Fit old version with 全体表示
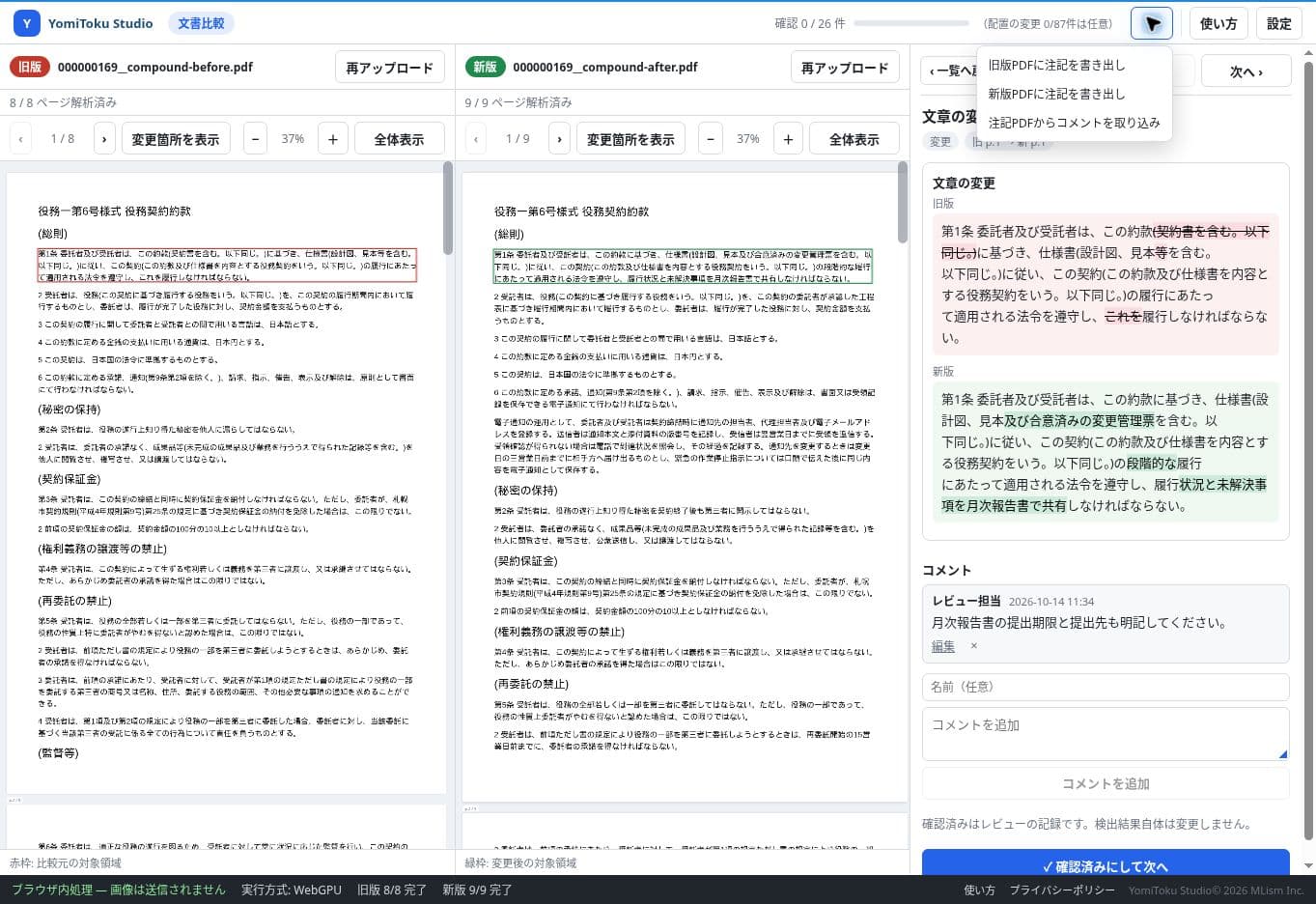This screenshot has width=1316, height=904. click(x=400, y=139)
